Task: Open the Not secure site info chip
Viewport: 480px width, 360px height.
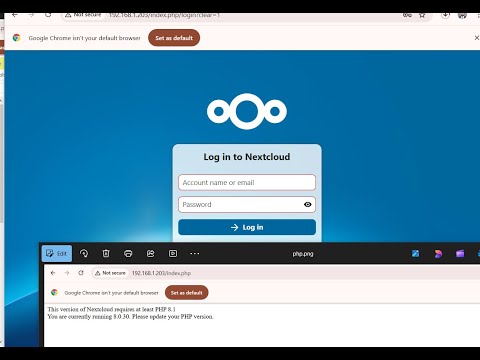Action: pyautogui.click(x=84, y=15)
